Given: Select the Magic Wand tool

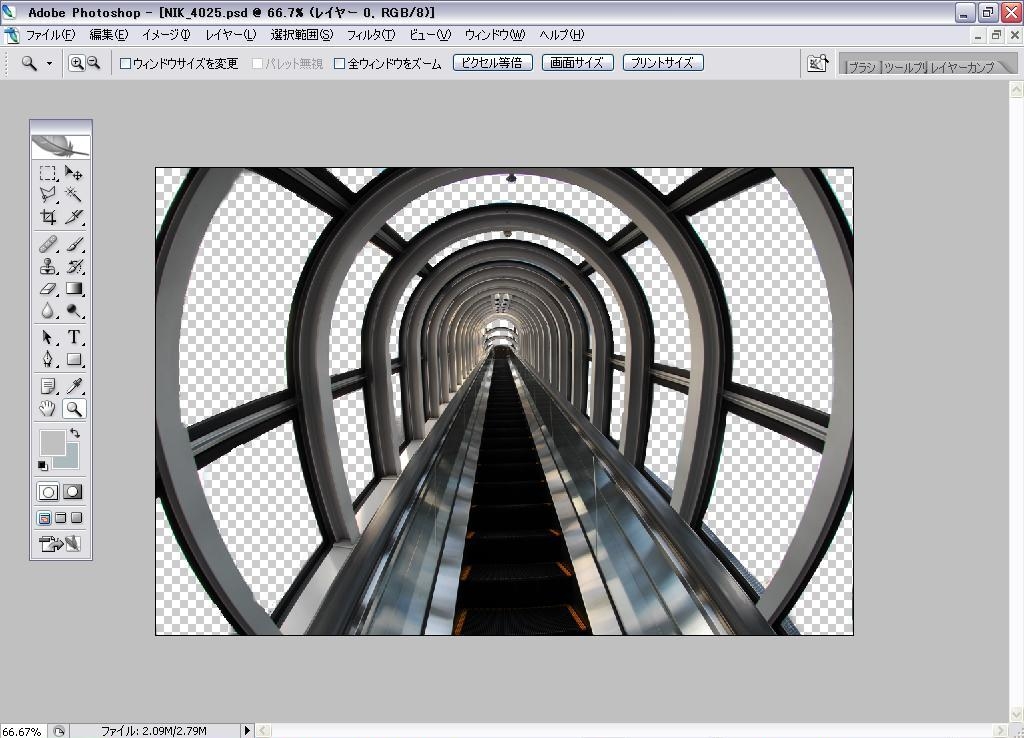Looking at the screenshot, I should coord(74,195).
